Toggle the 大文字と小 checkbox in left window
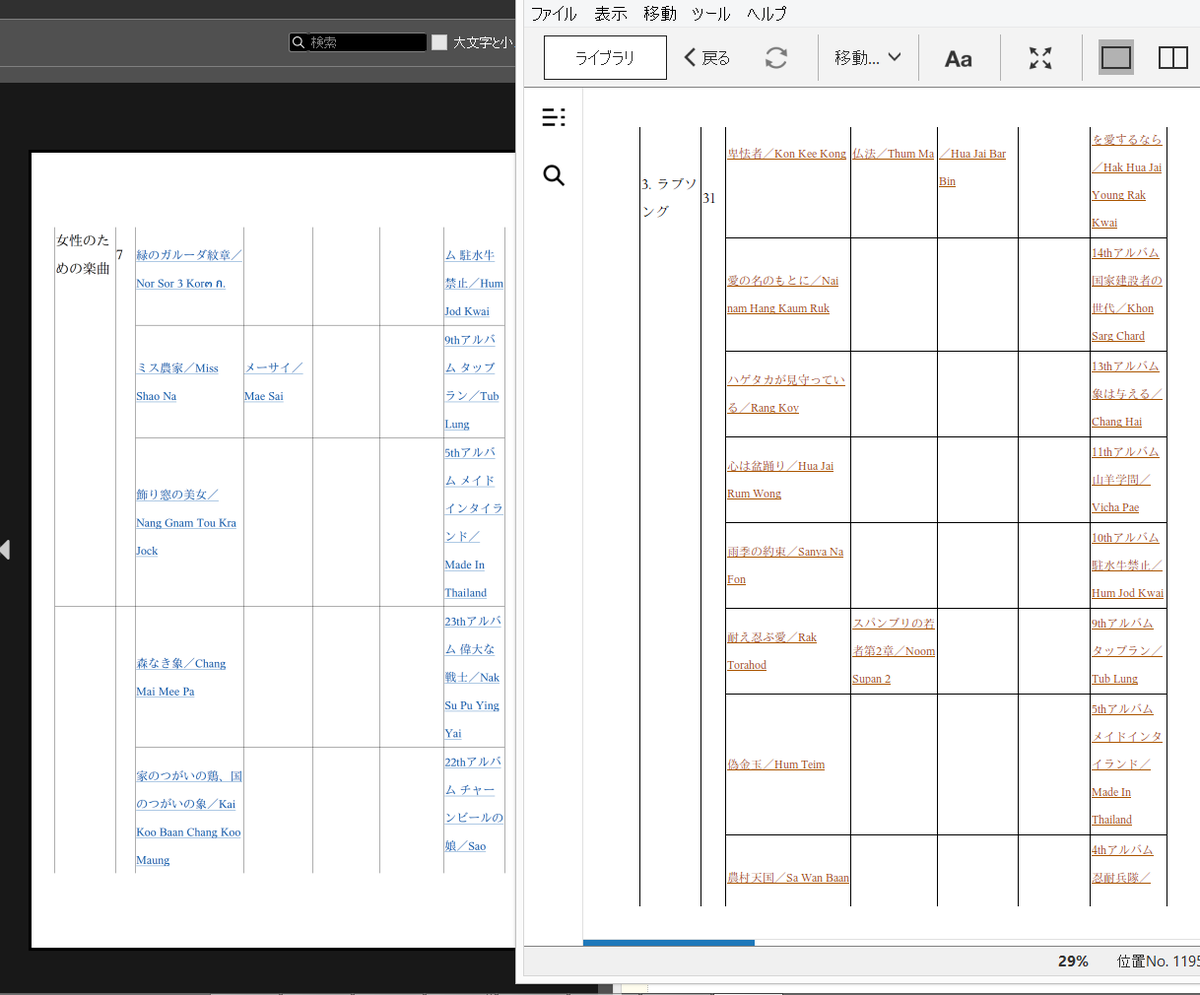 (439, 42)
